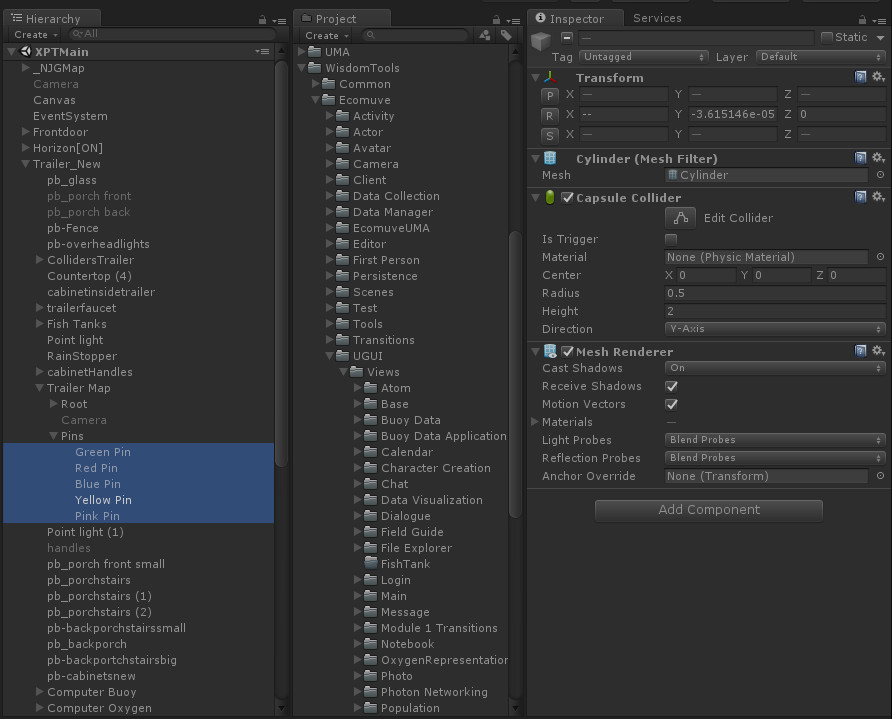Open Mesh Renderer settings gear

(x=878, y=350)
